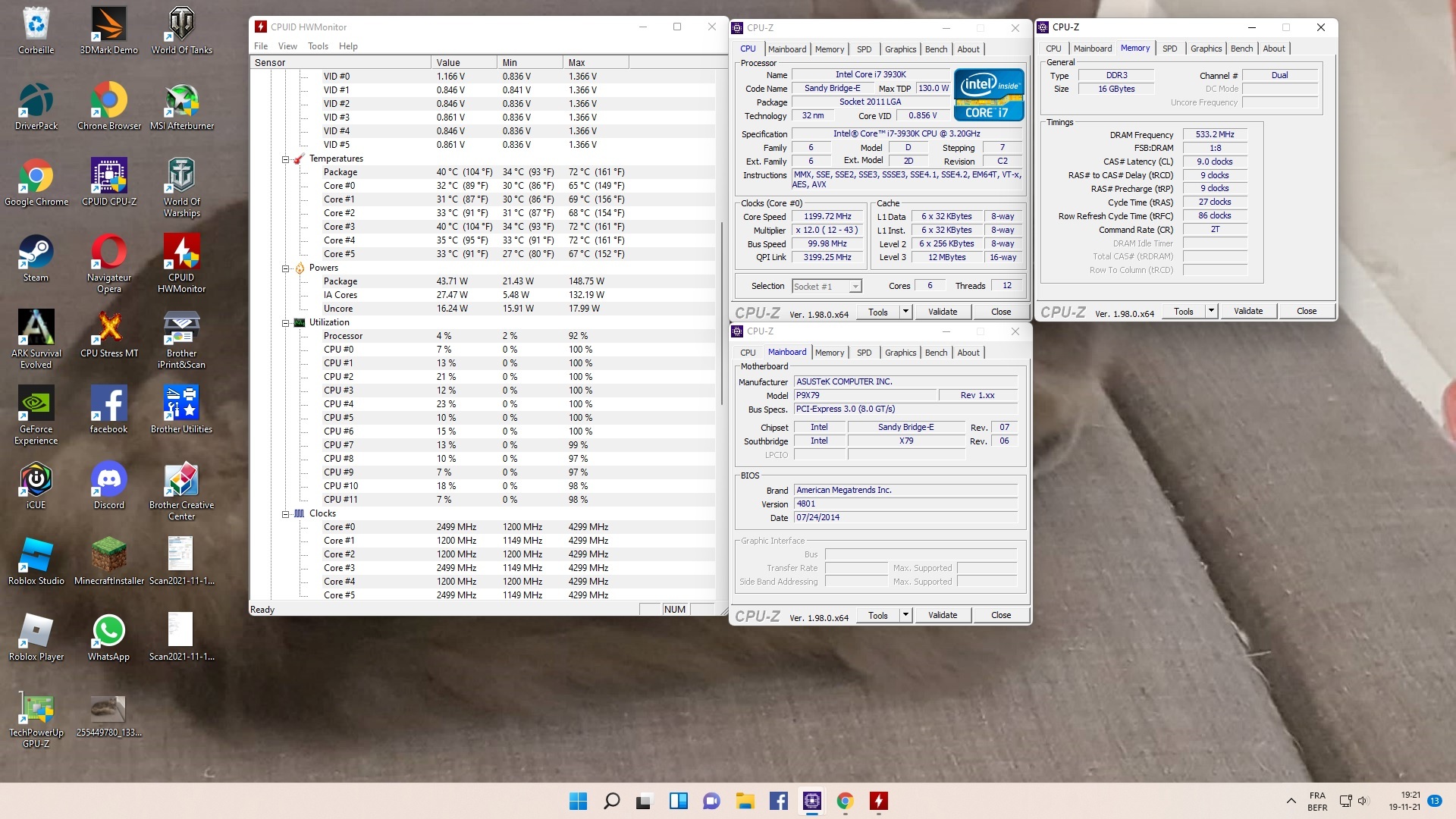Viewport: 1456px width, 819px height.
Task: Open FRA BEFR language indicator
Action: point(1317,802)
